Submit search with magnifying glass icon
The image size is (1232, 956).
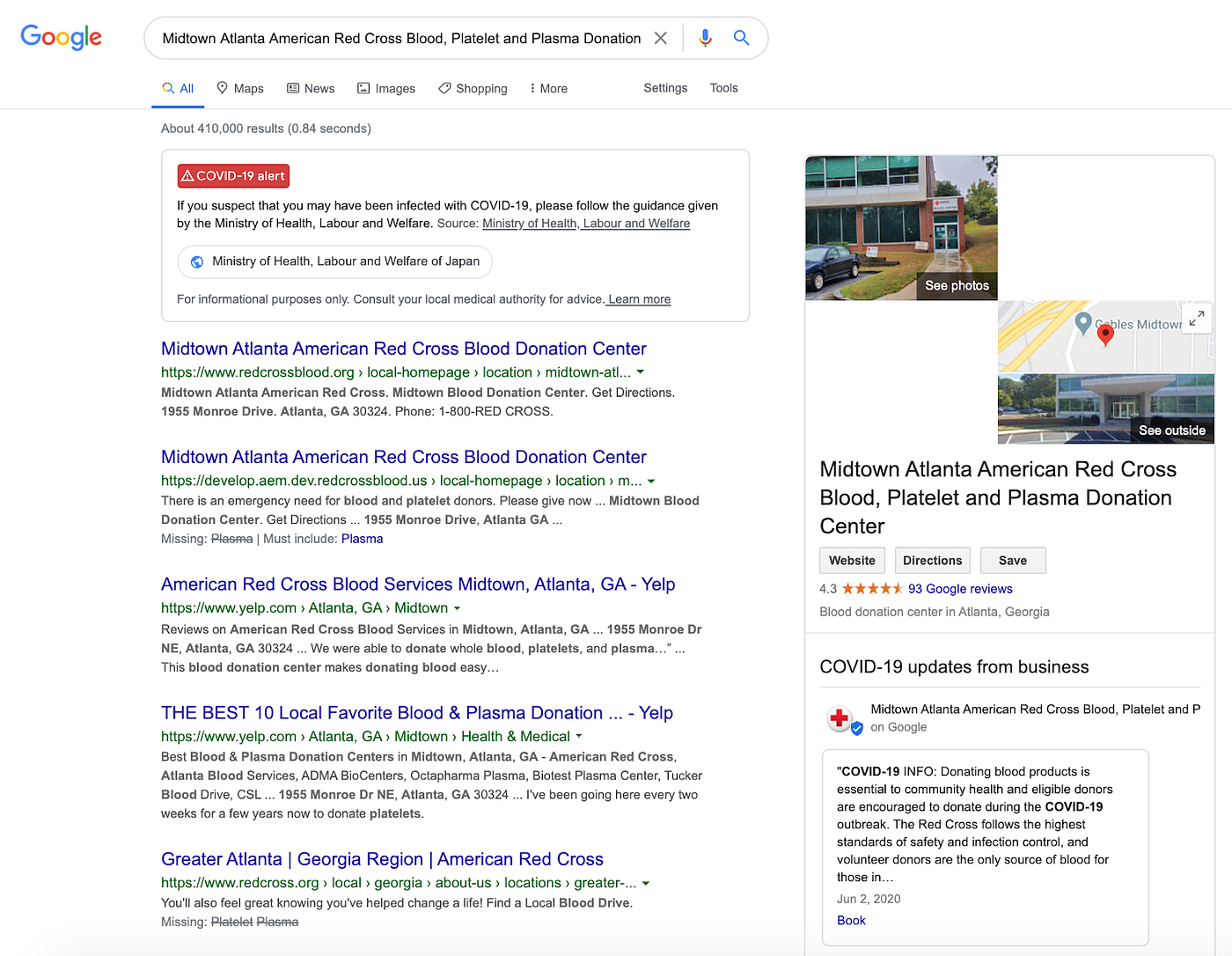(742, 38)
